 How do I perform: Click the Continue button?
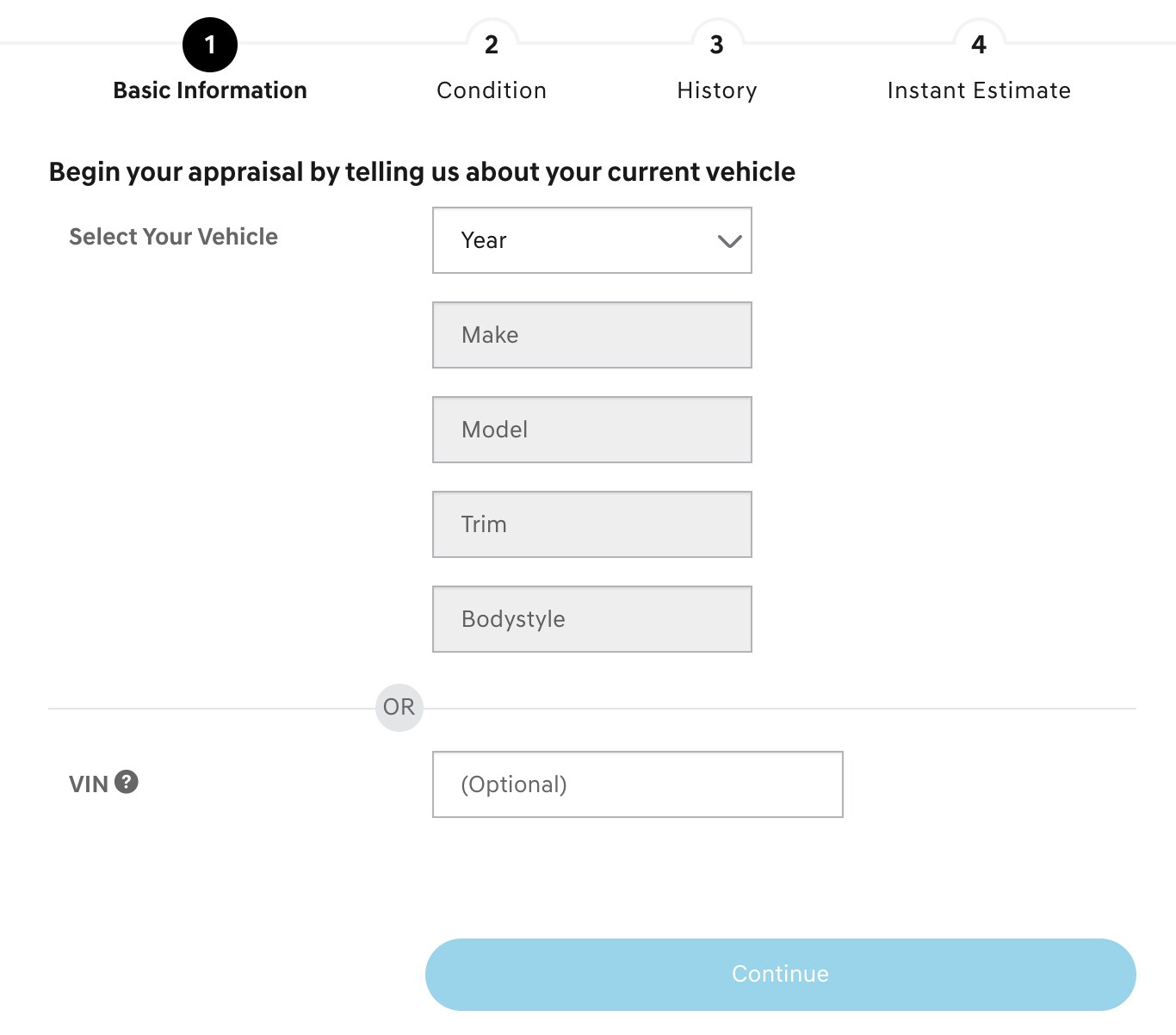(x=781, y=975)
